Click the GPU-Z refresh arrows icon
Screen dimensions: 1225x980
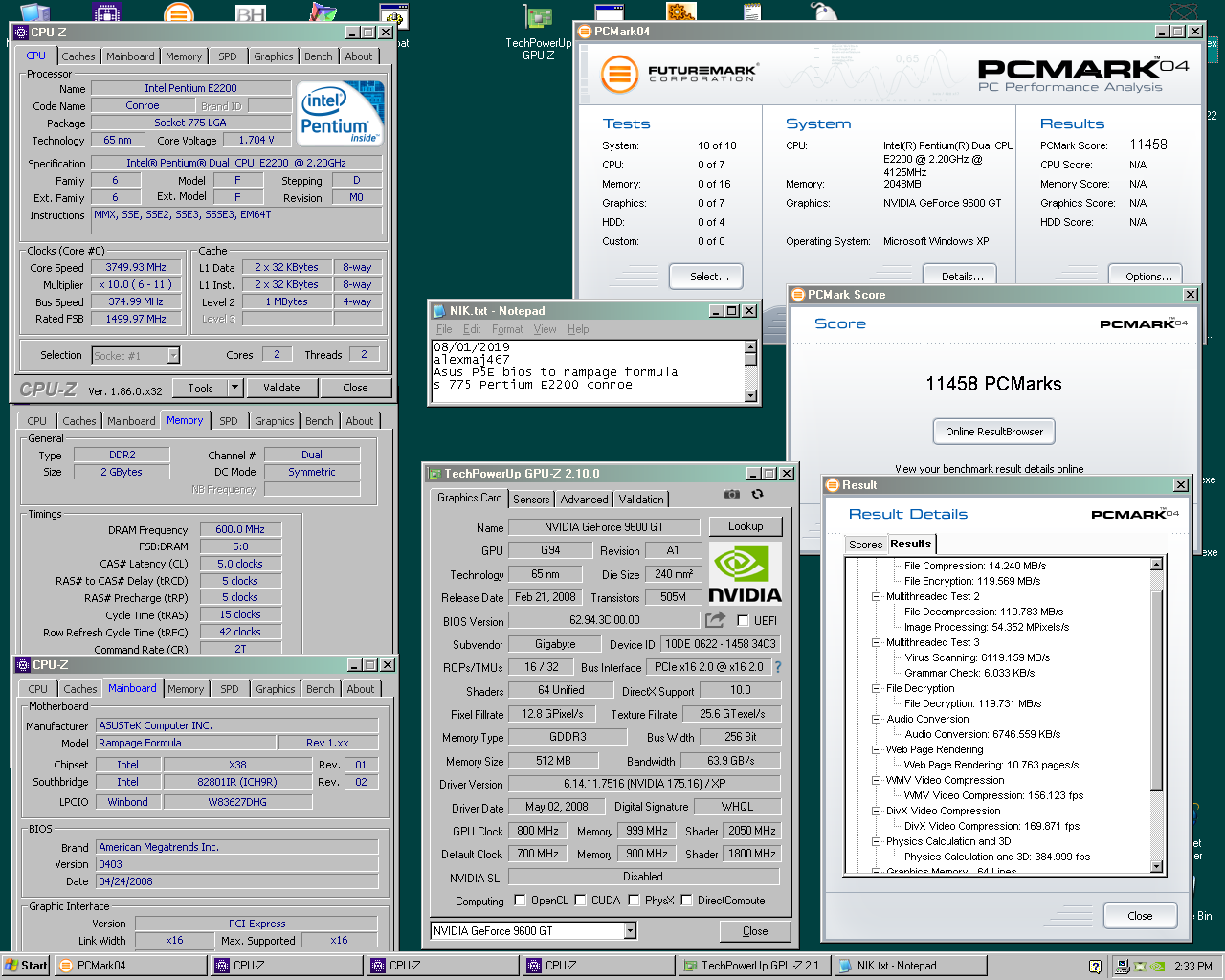pos(757,494)
